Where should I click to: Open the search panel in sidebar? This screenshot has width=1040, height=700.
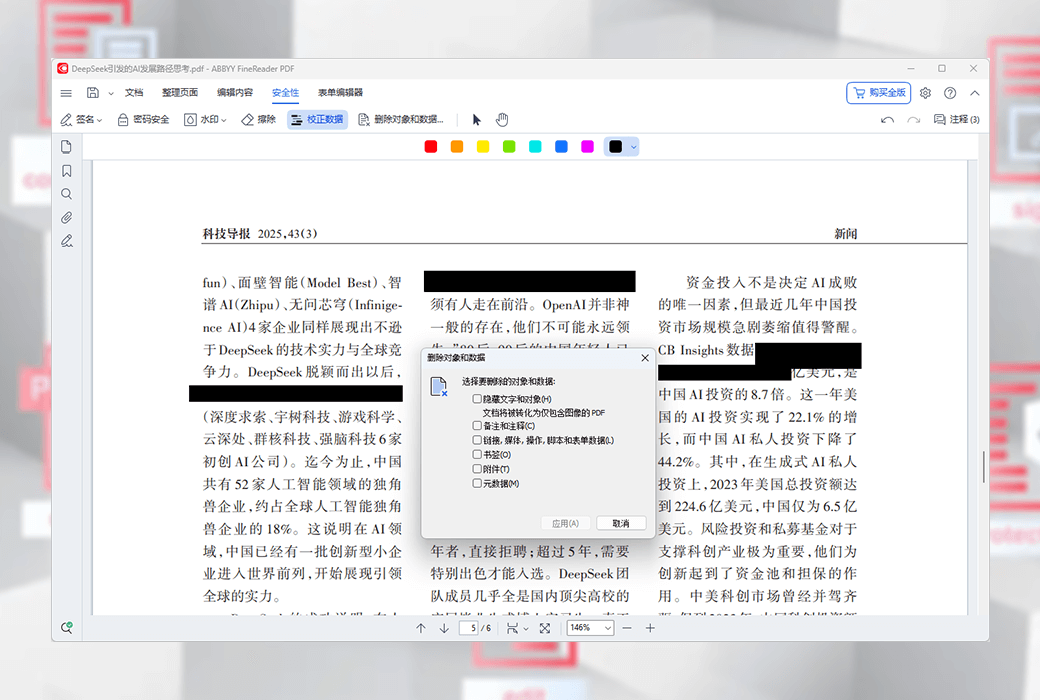(x=66, y=194)
